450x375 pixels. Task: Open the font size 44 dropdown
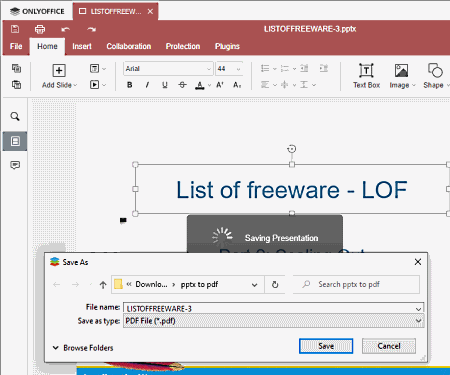pos(238,69)
